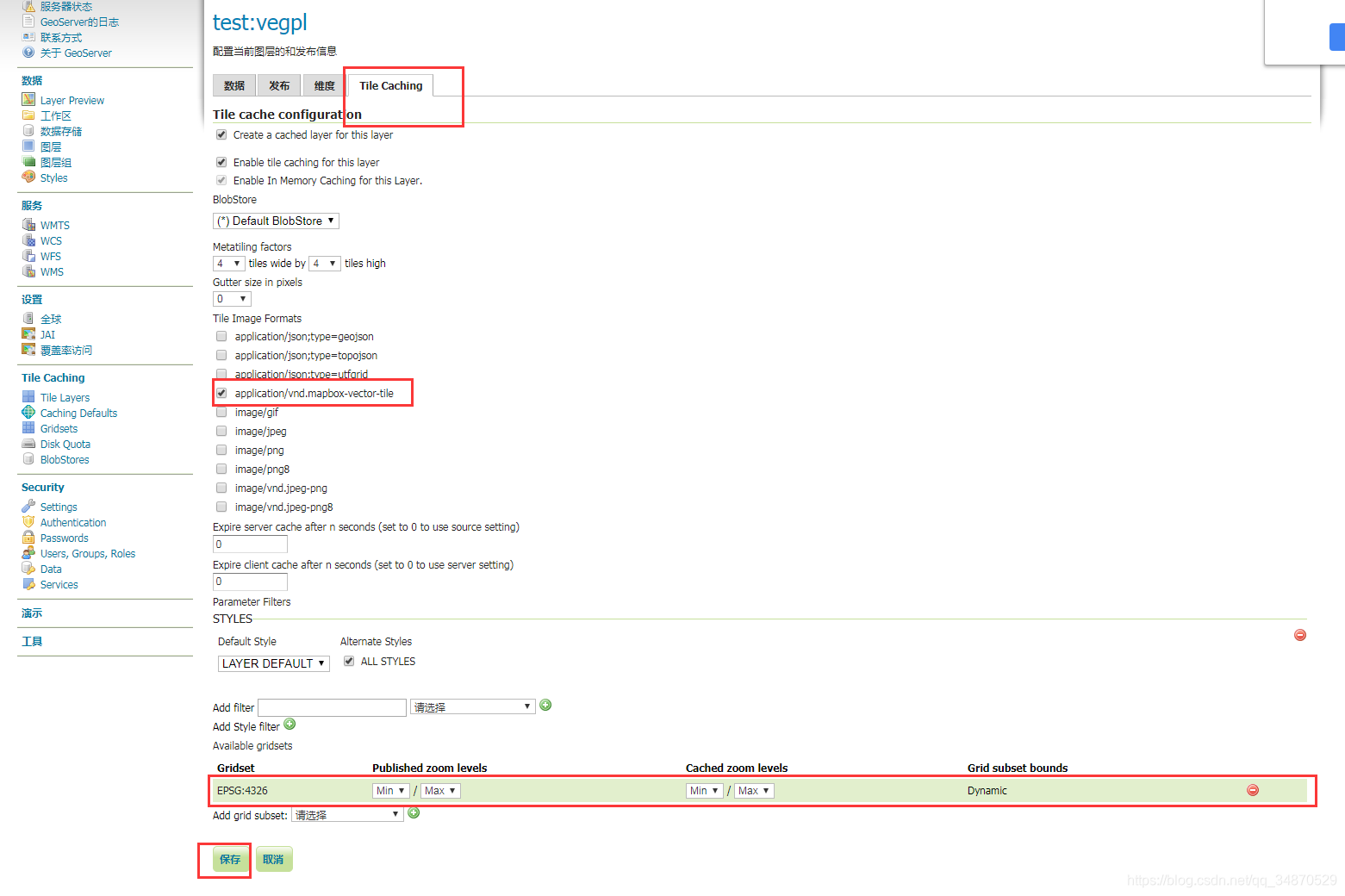1345x896 pixels.
Task: Click the 数据存储 icon
Action: tap(28, 131)
